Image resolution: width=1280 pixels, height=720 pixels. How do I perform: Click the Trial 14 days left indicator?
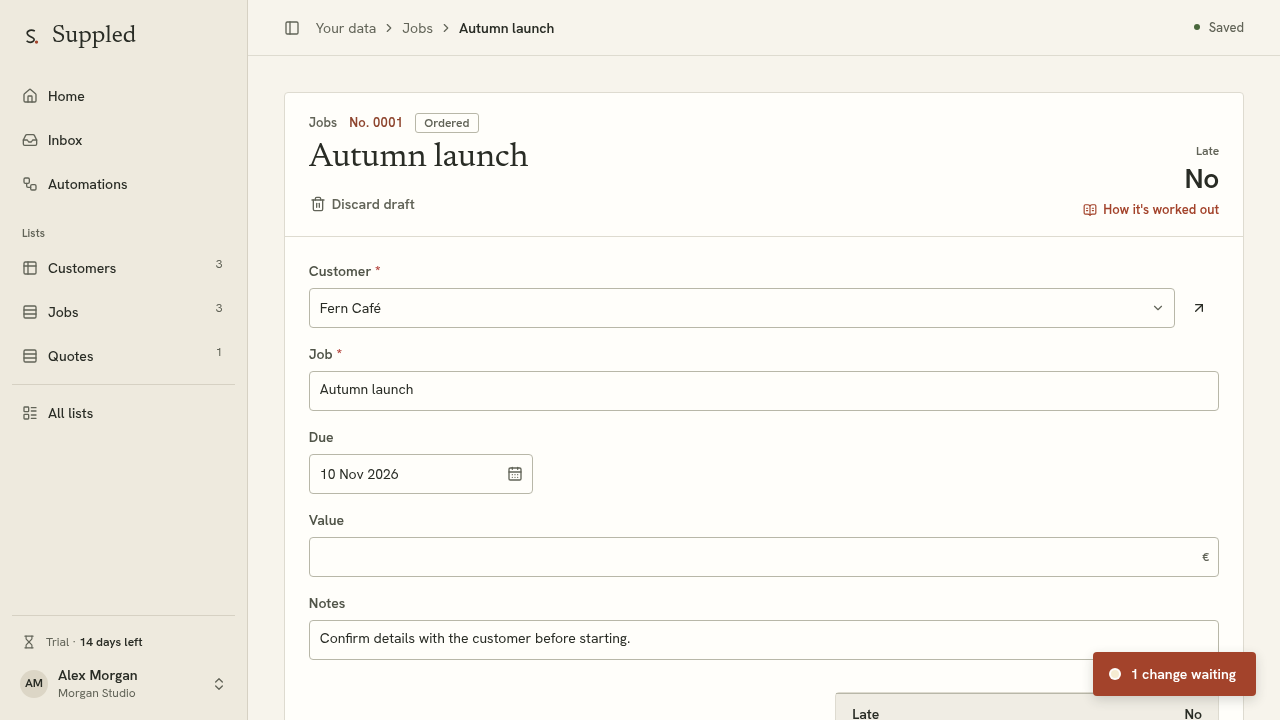click(x=83, y=642)
